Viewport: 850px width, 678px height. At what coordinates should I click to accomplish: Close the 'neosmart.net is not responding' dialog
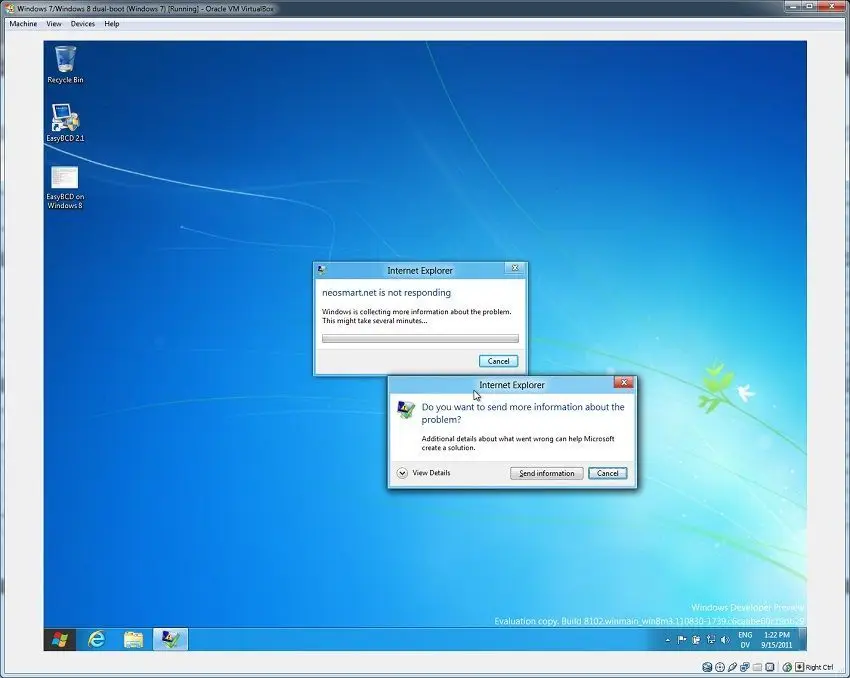(x=515, y=268)
